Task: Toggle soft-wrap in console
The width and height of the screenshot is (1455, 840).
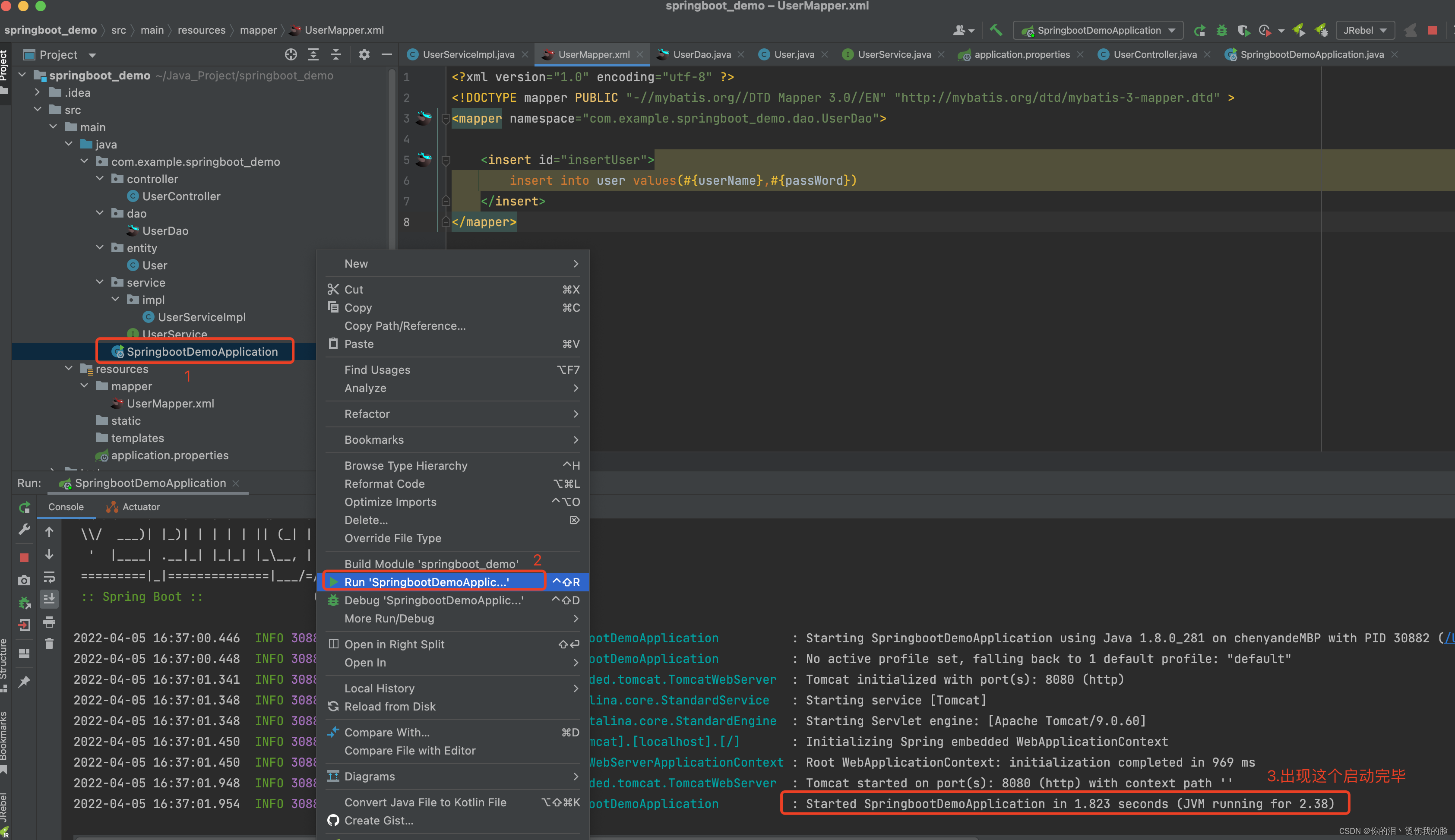Action: (x=50, y=577)
